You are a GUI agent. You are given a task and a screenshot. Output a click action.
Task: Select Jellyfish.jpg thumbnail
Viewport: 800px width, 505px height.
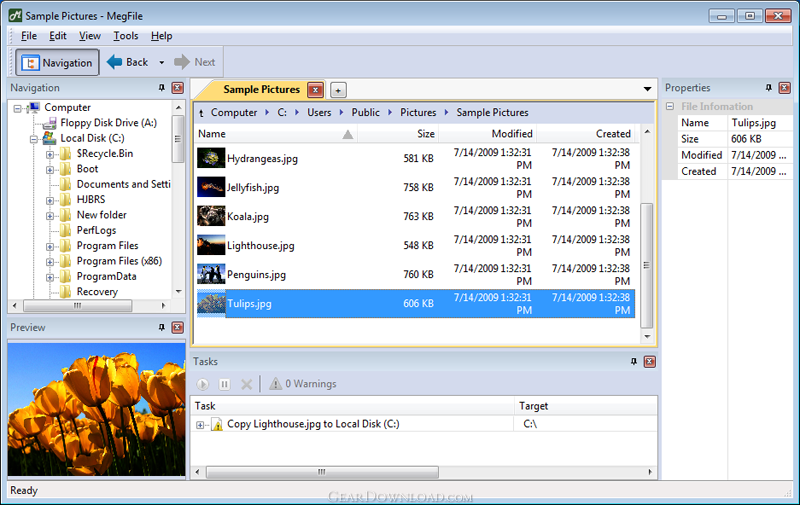click(x=211, y=187)
